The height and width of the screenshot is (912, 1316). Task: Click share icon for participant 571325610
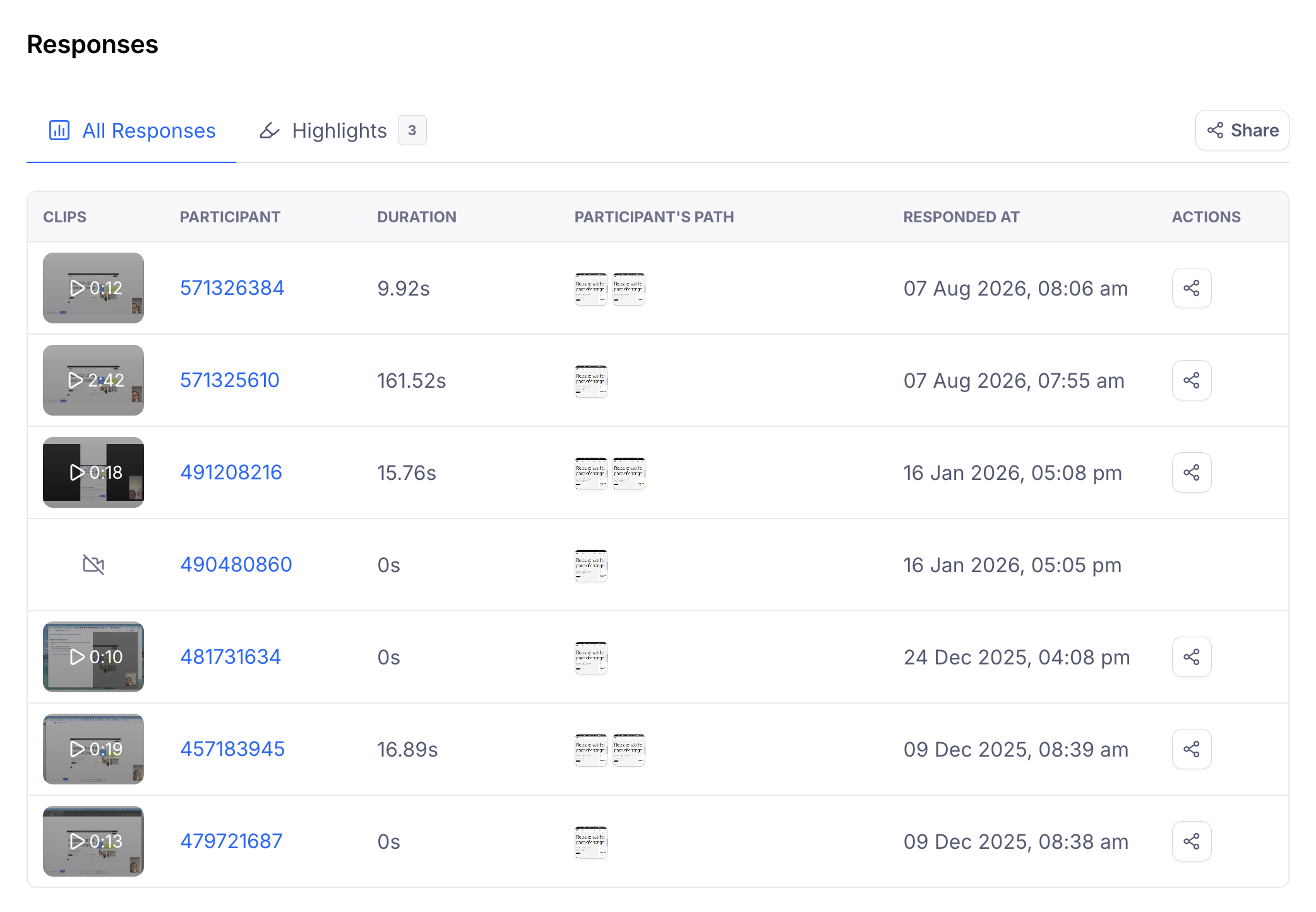(1192, 380)
